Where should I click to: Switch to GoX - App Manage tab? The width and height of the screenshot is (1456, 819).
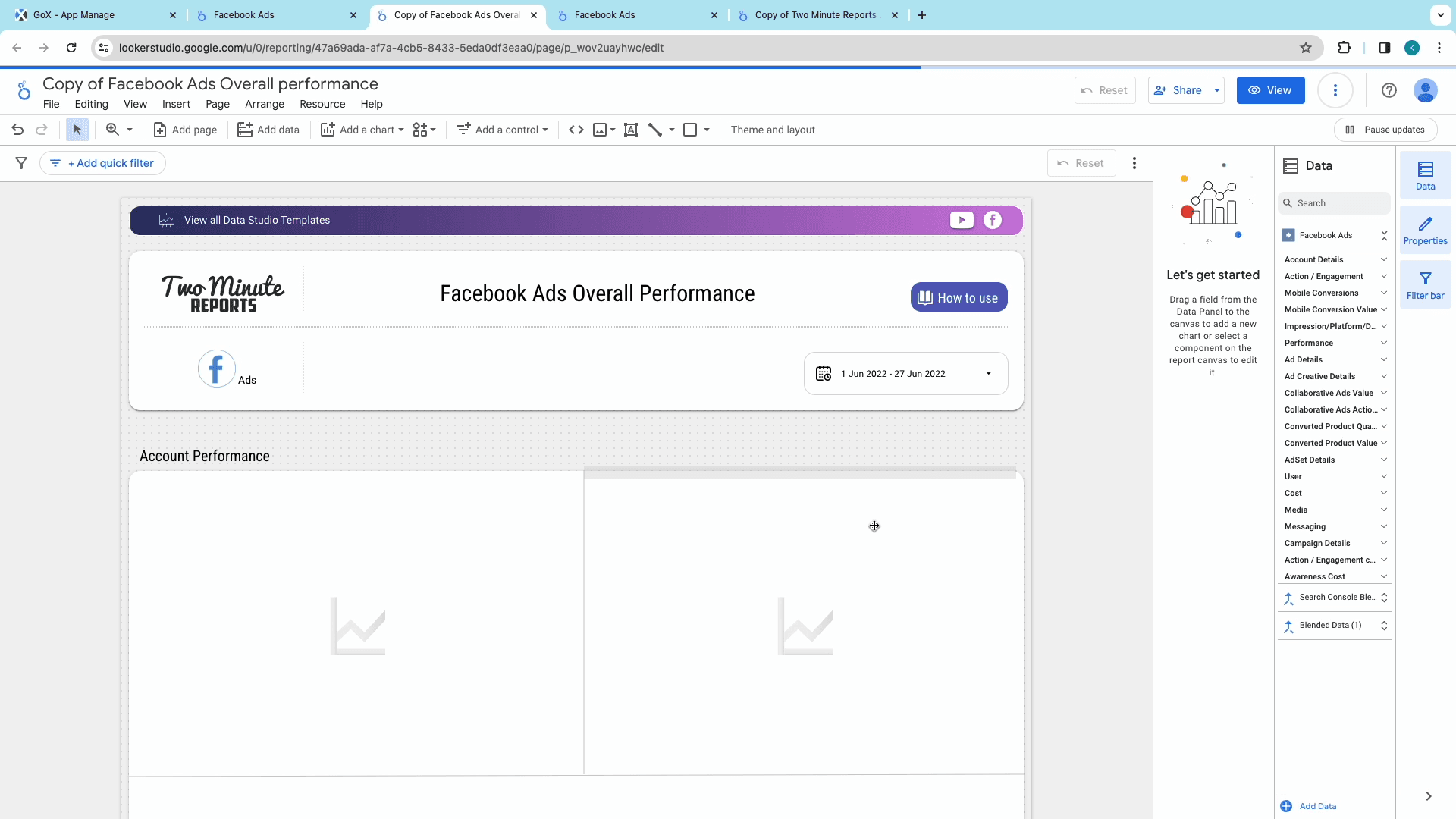pyautogui.click(x=95, y=15)
